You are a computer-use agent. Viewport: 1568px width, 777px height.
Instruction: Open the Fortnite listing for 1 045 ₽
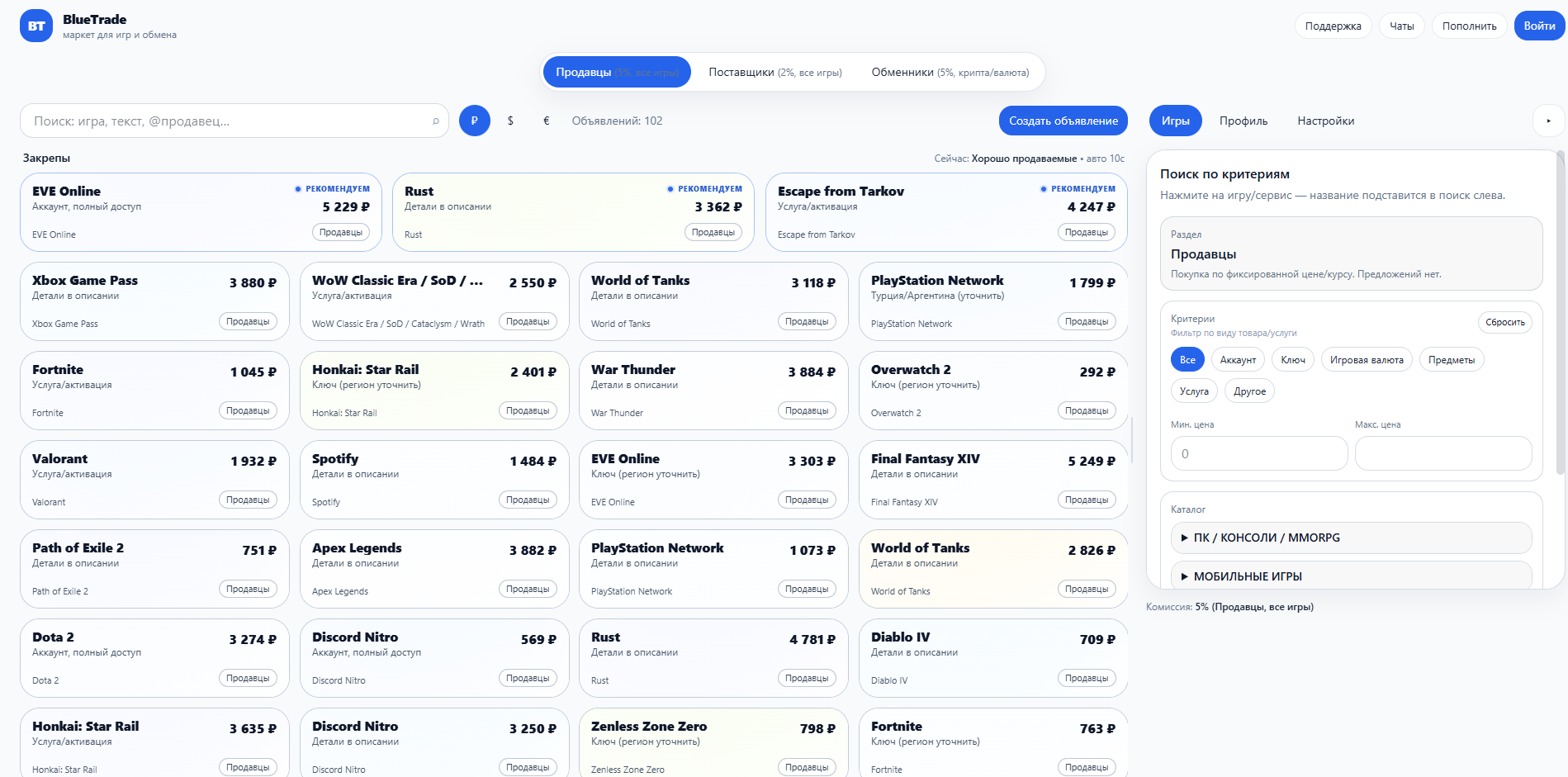coord(154,391)
